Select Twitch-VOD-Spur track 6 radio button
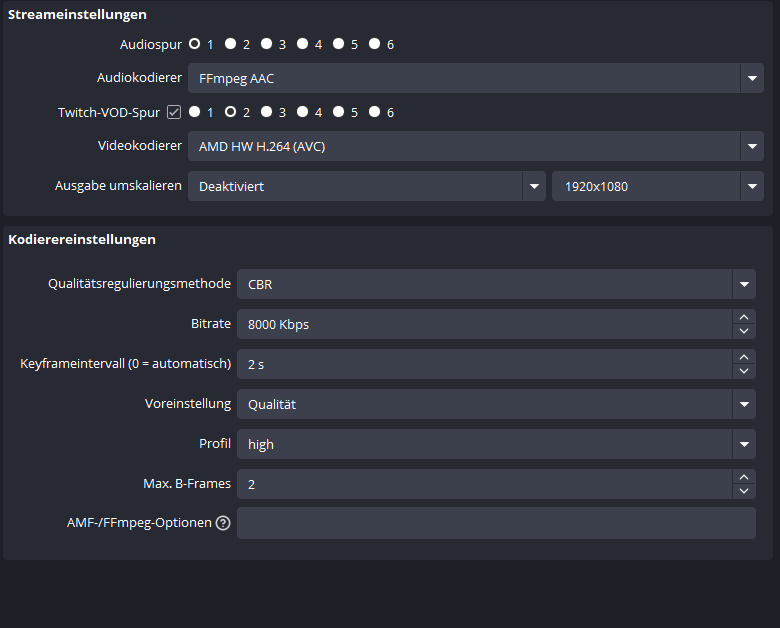Screen dimensions: 780x628 (x=375, y=112)
